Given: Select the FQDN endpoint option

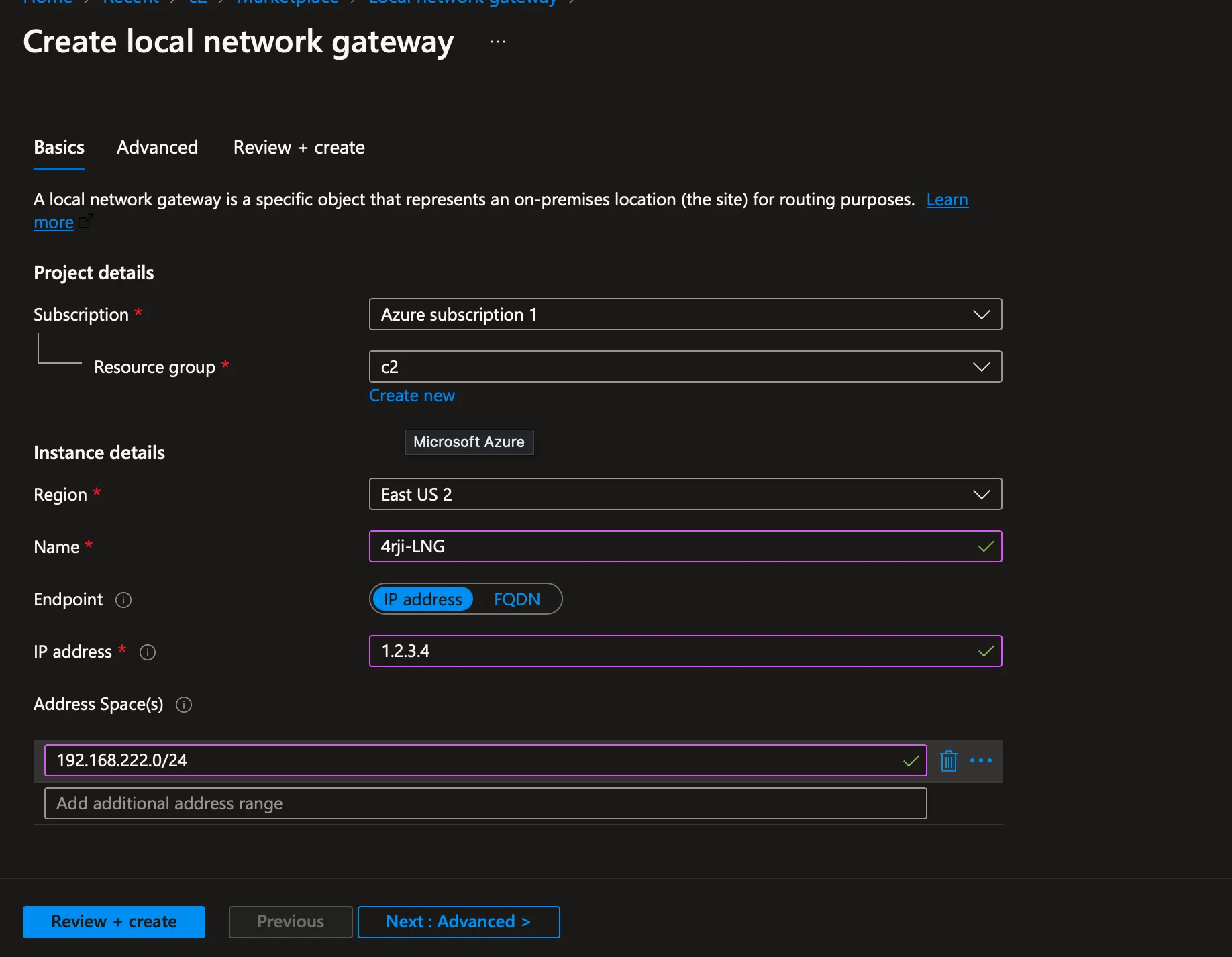Looking at the screenshot, I should pyautogui.click(x=517, y=599).
